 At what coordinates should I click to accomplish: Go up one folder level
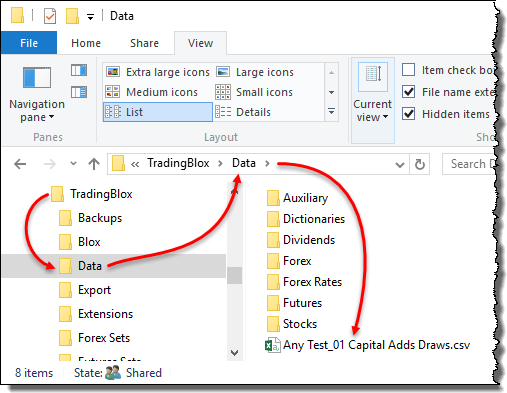pyautogui.click(x=94, y=164)
